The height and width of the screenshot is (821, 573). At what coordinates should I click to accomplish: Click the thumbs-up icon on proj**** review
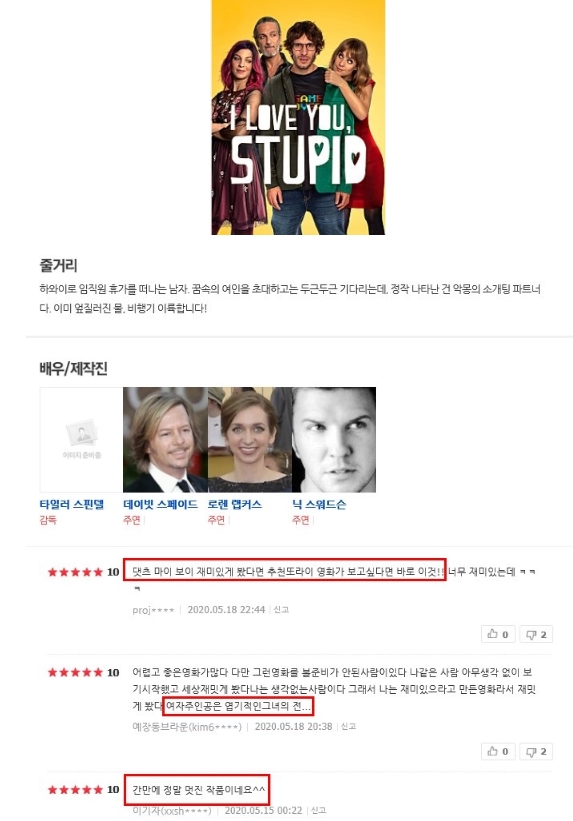click(498, 634)
